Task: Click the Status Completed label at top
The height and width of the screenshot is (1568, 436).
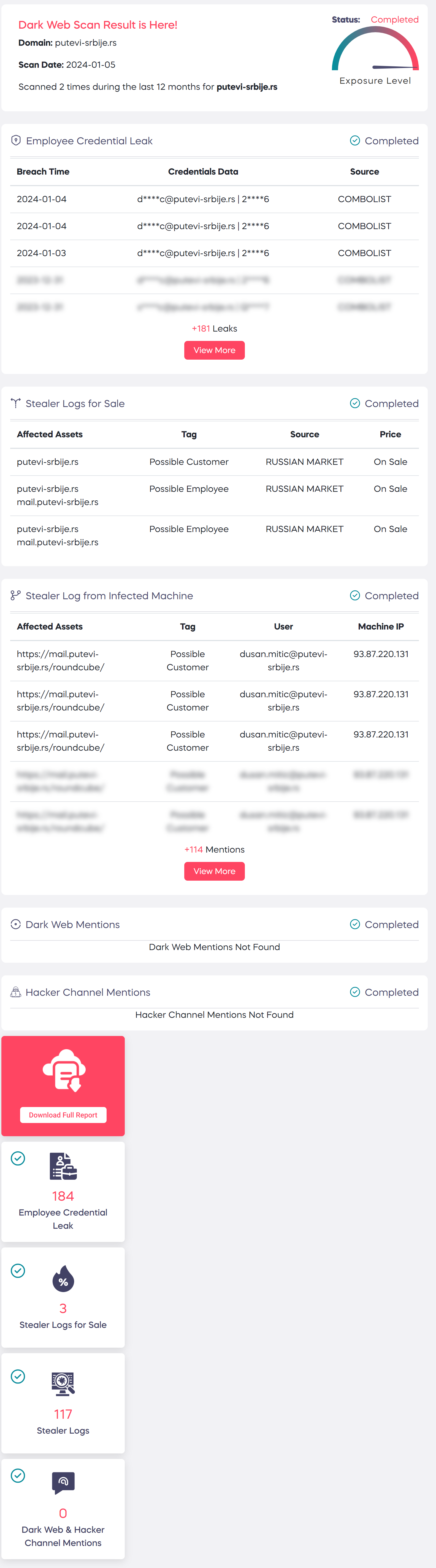Action: [375, 20]
